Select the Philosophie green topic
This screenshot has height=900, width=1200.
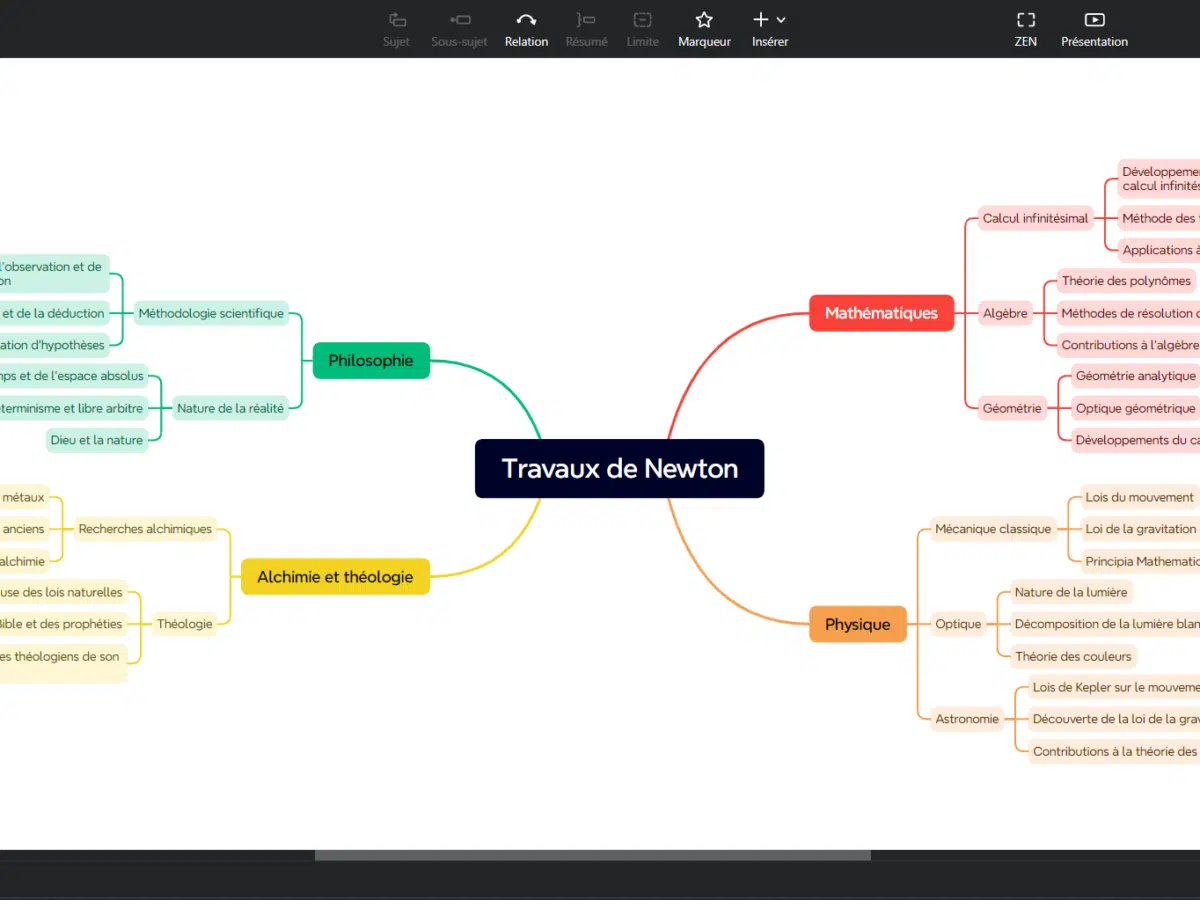pyautogui.click(x=371, y=361)
